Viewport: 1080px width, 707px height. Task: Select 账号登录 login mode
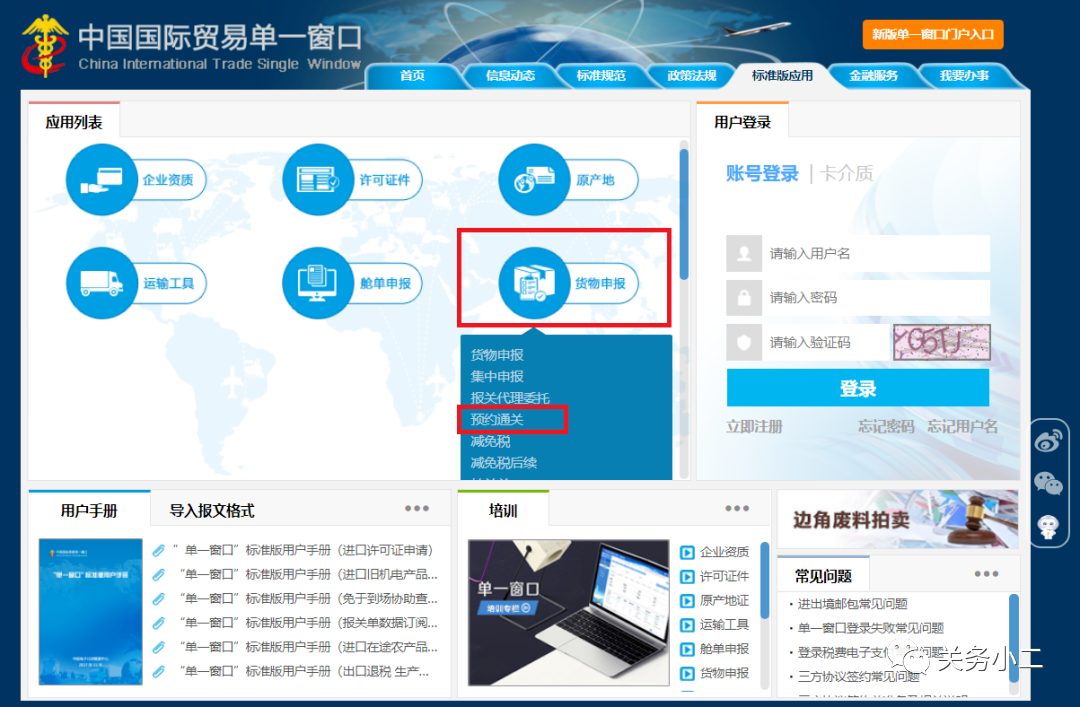point(762,173)
